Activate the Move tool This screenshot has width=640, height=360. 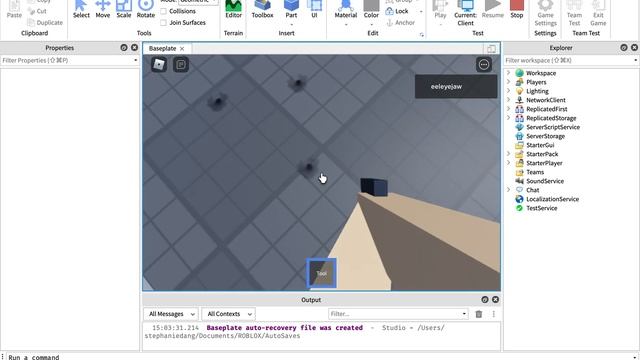102,9
